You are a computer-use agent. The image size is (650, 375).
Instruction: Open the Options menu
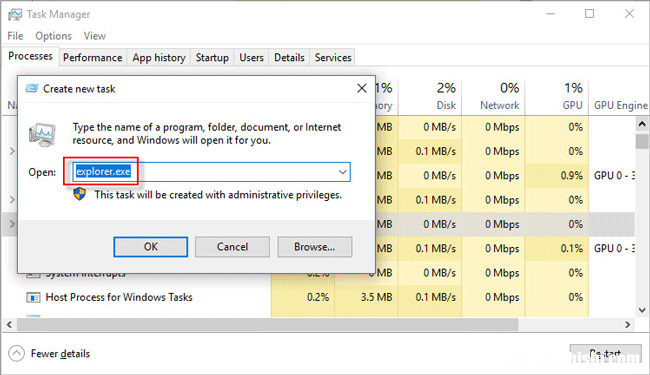coord(53,36)
